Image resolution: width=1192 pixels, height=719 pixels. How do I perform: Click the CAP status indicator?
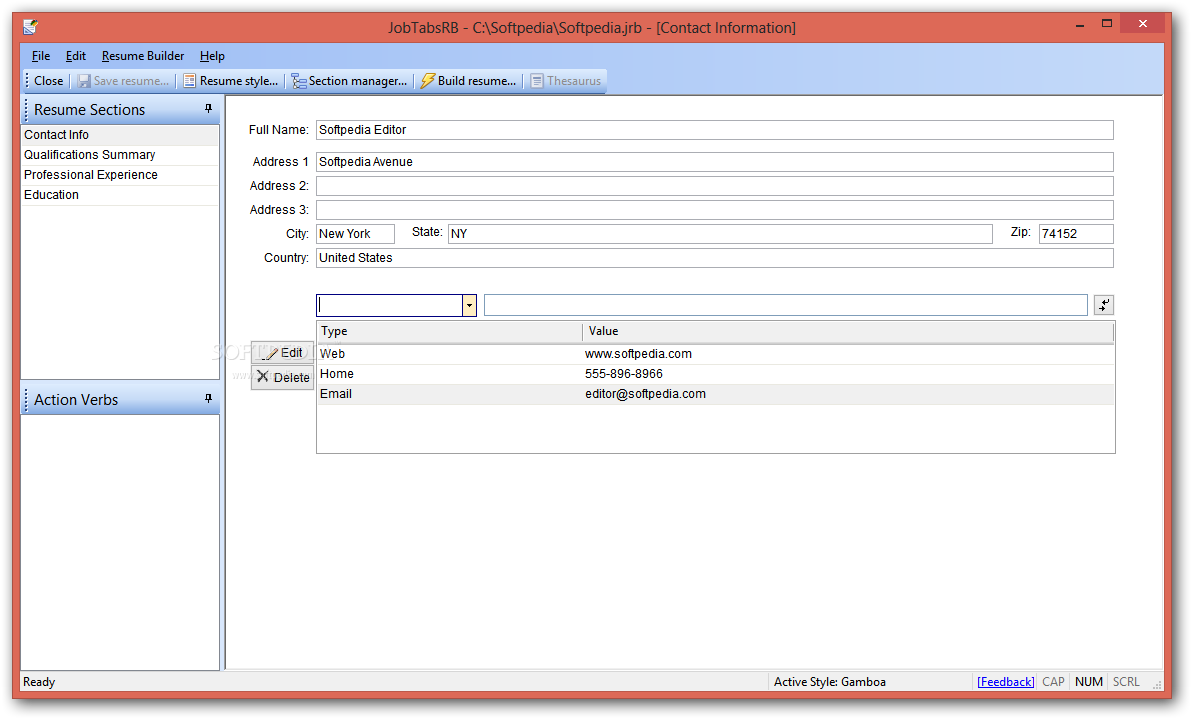[x=1053, y=682]
